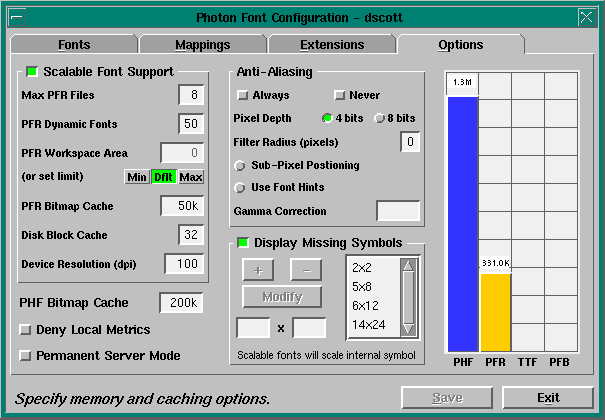Click the plus symbol add button

[x=258, y=270]
